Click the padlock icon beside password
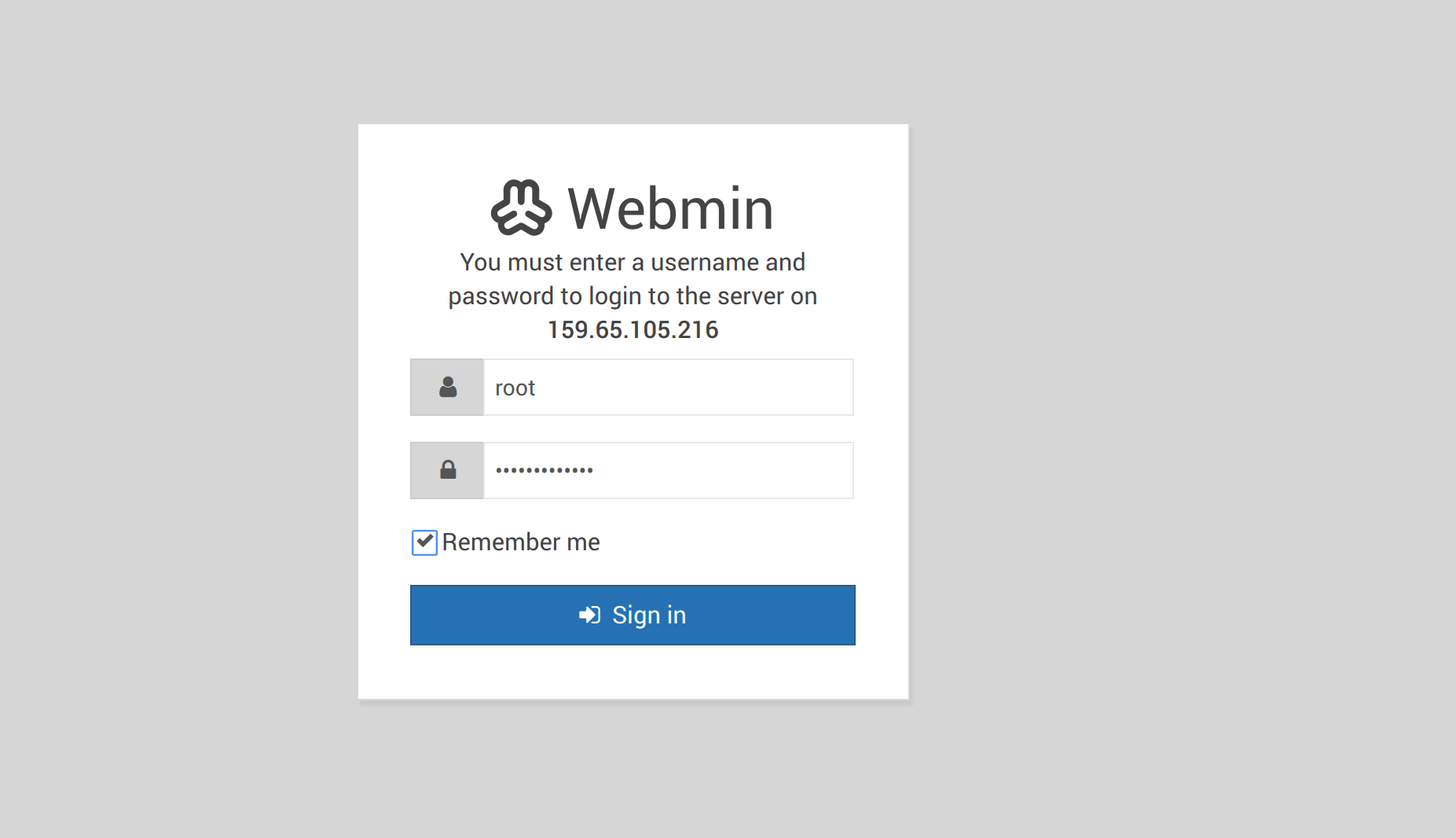Screen dimensions: 1456x838 (448, 469)
